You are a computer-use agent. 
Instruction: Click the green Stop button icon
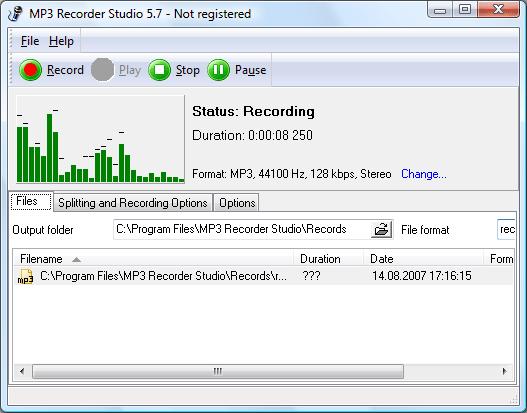point(159,70)
